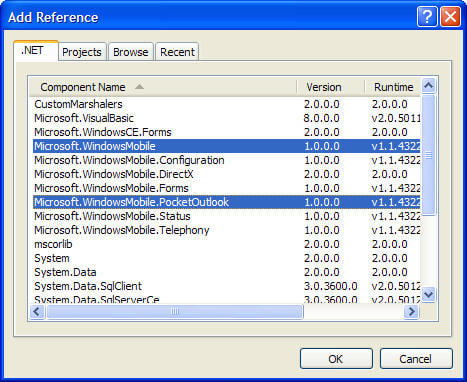Click version 8.0.0.0 of Microsoft.VisualBasic

pos(321,118)
